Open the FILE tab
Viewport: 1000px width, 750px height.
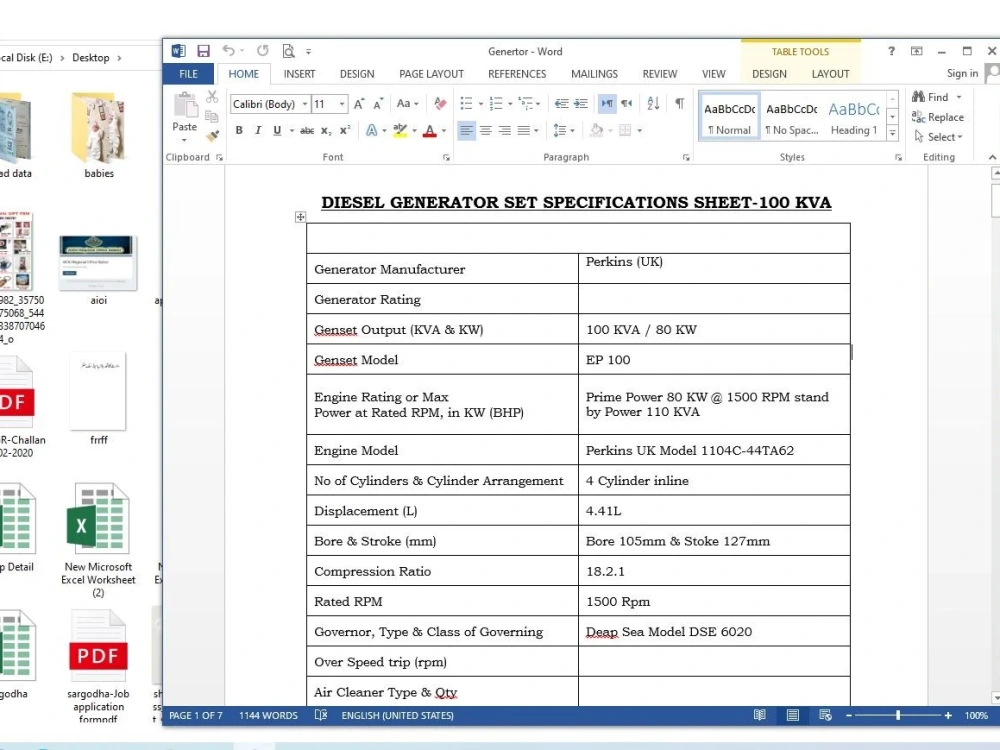188,74
